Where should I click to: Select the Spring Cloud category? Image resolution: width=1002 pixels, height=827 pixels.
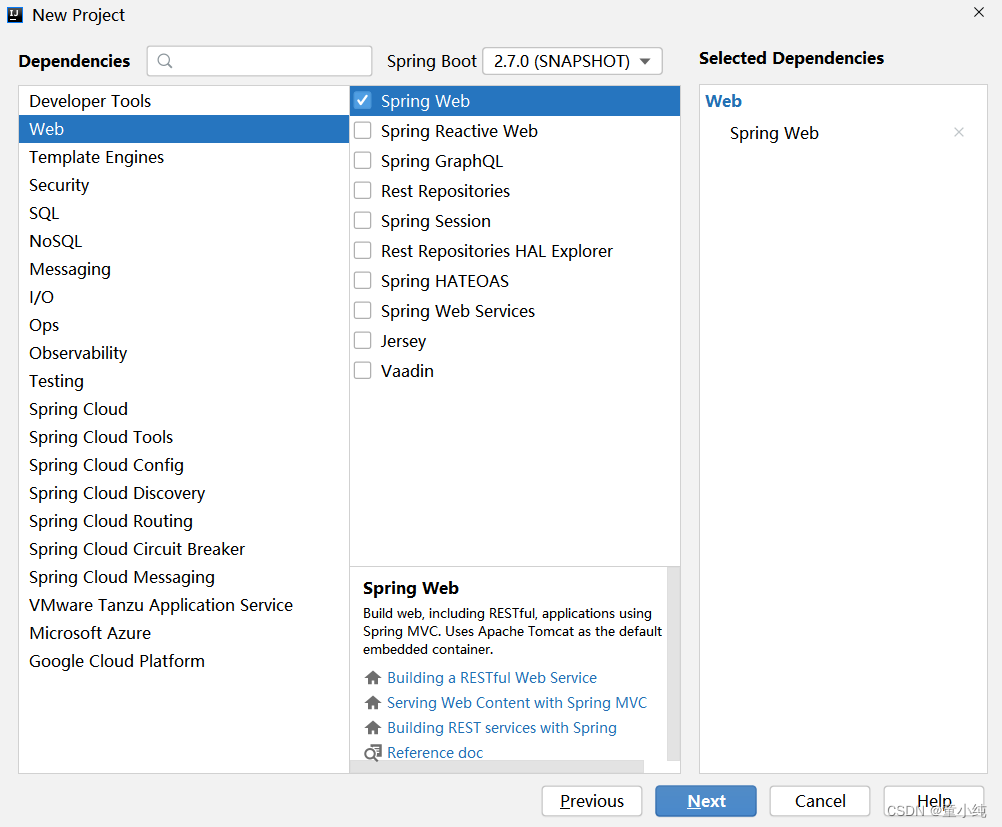point(184,410)
